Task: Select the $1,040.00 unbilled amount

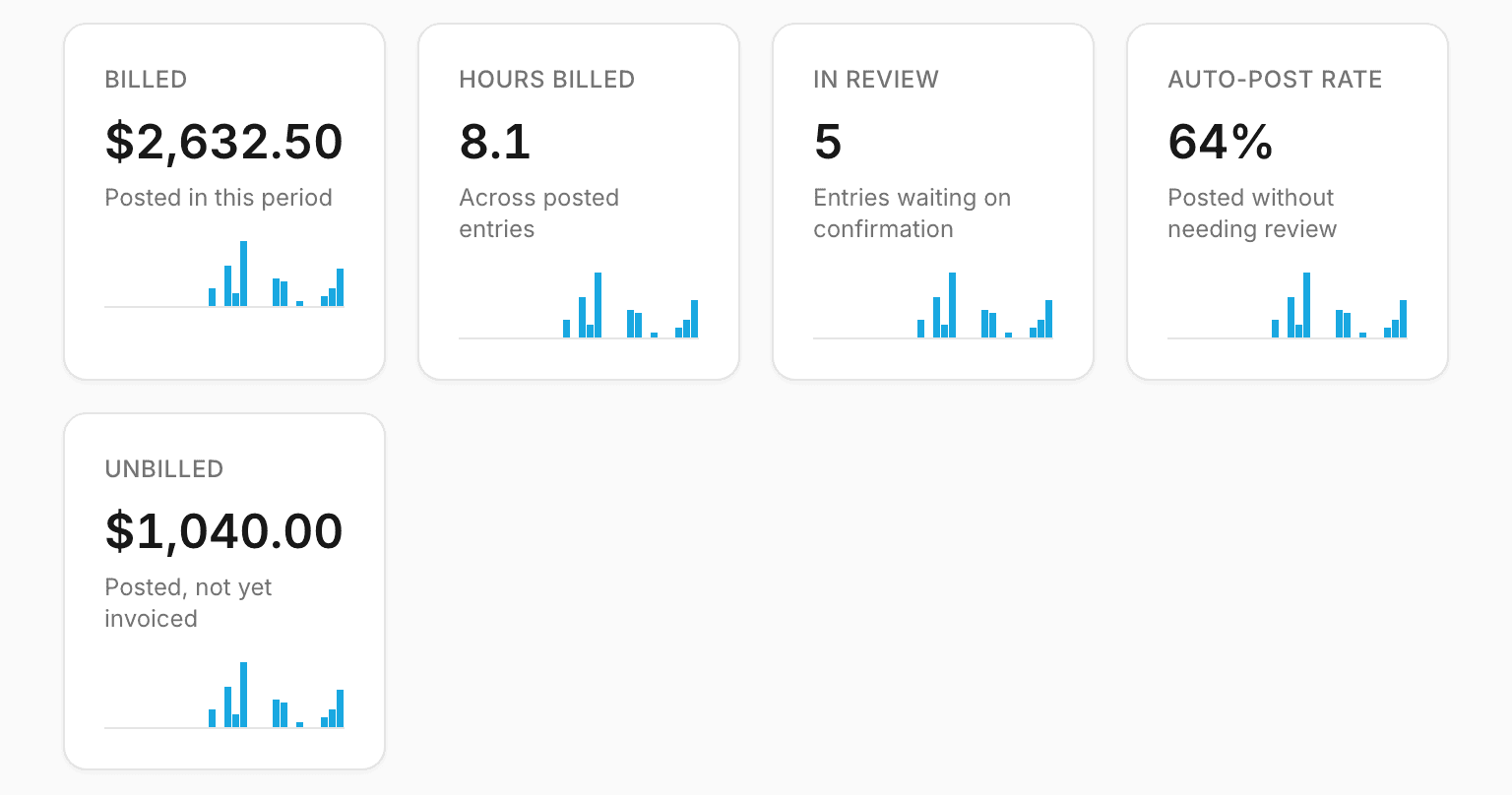Action: [x=224, y=531]
